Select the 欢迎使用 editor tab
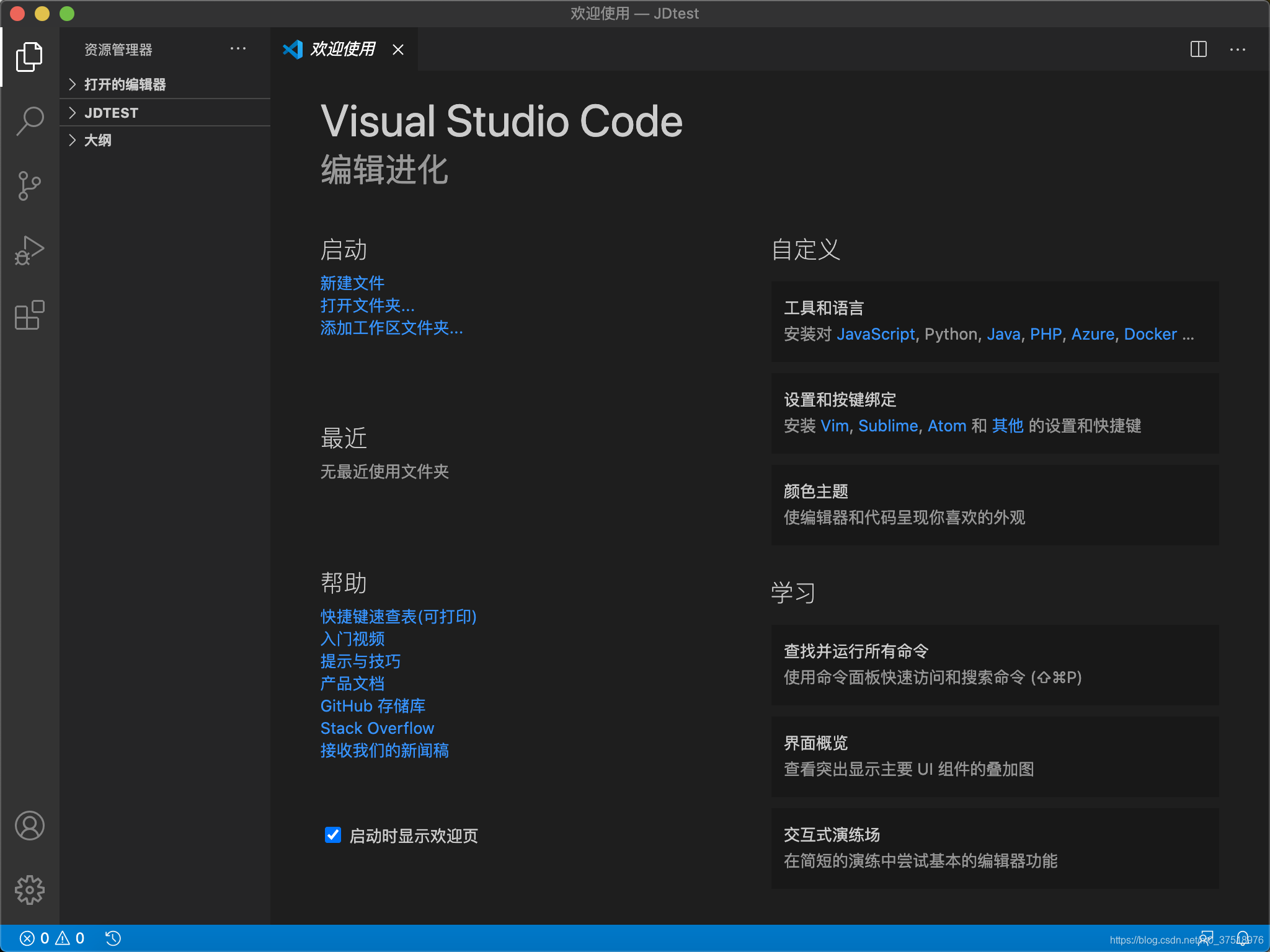1270x952 pixels. pyautogui.click(x=342, y=49)
